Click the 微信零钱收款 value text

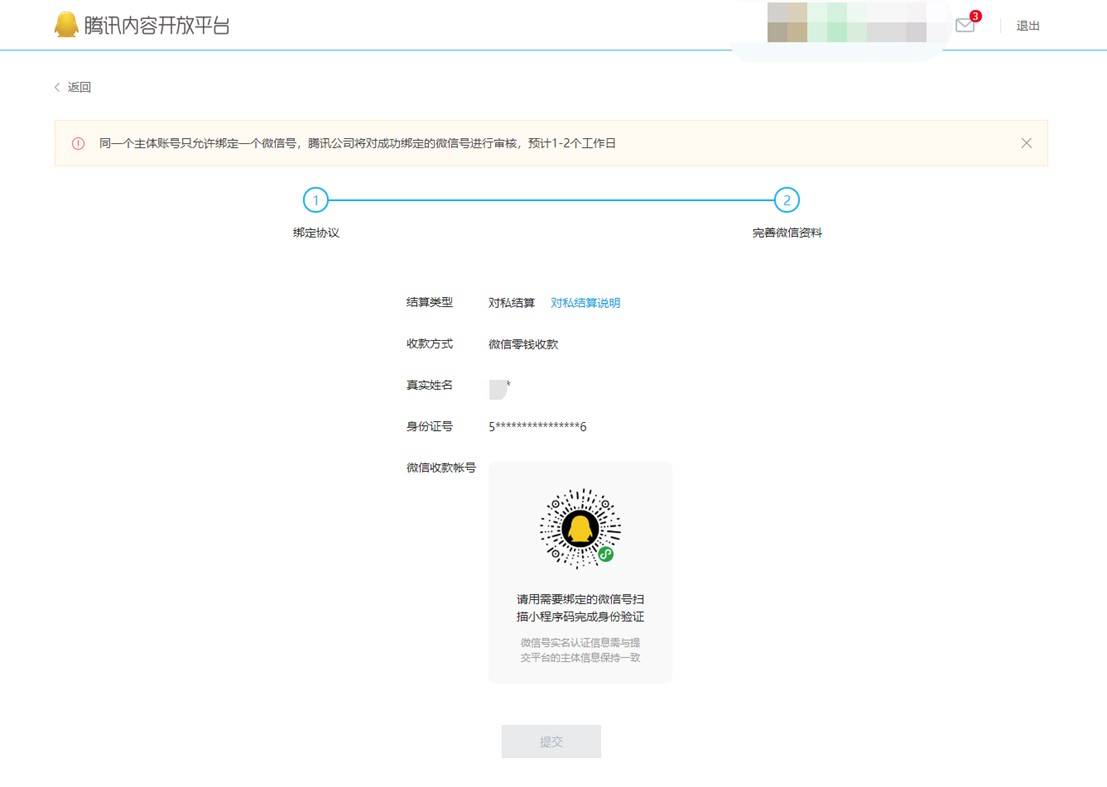coord(523,344)
